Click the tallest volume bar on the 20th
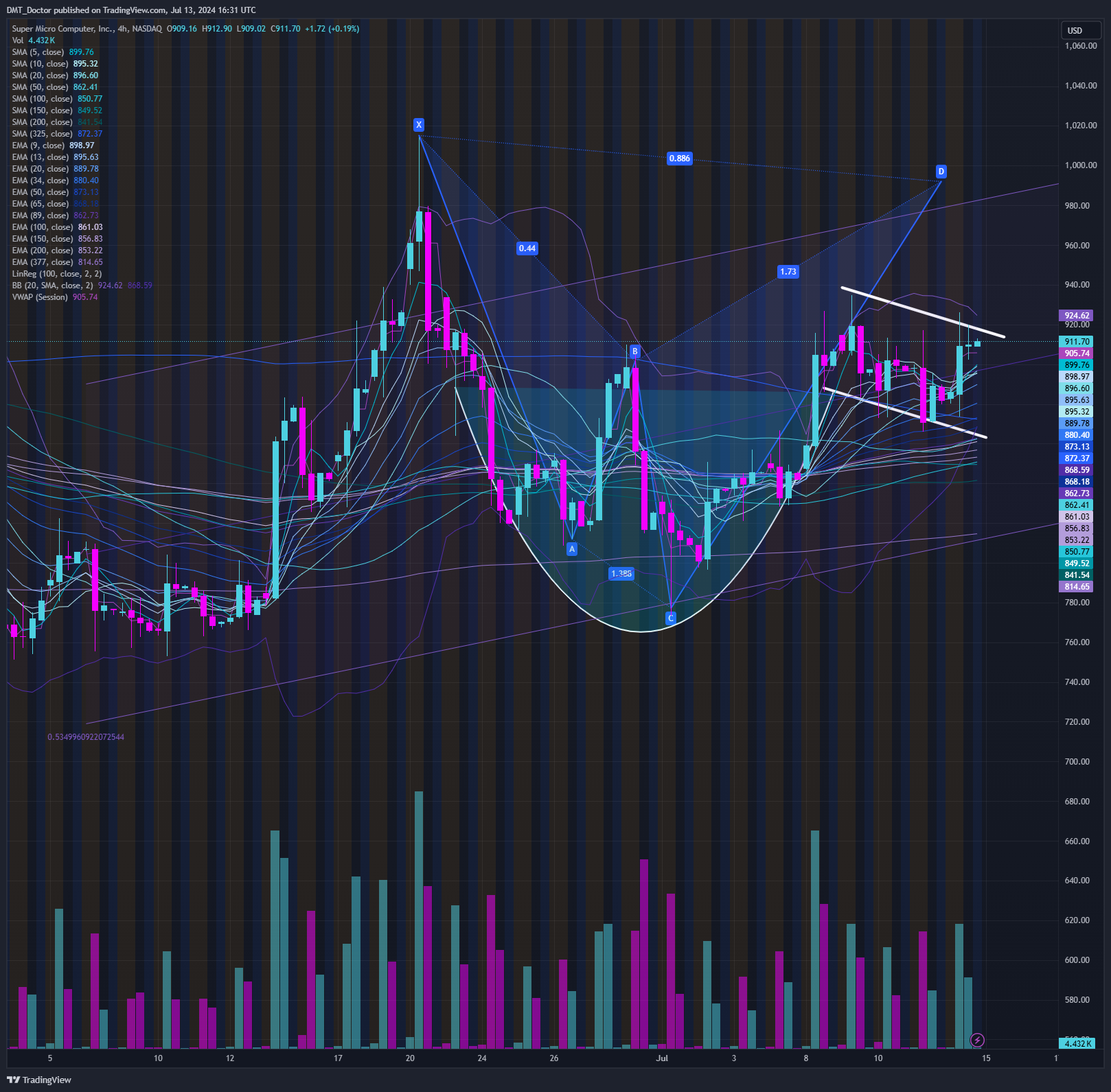Viewport: 1111px width, 1092px height. point(419,920)
